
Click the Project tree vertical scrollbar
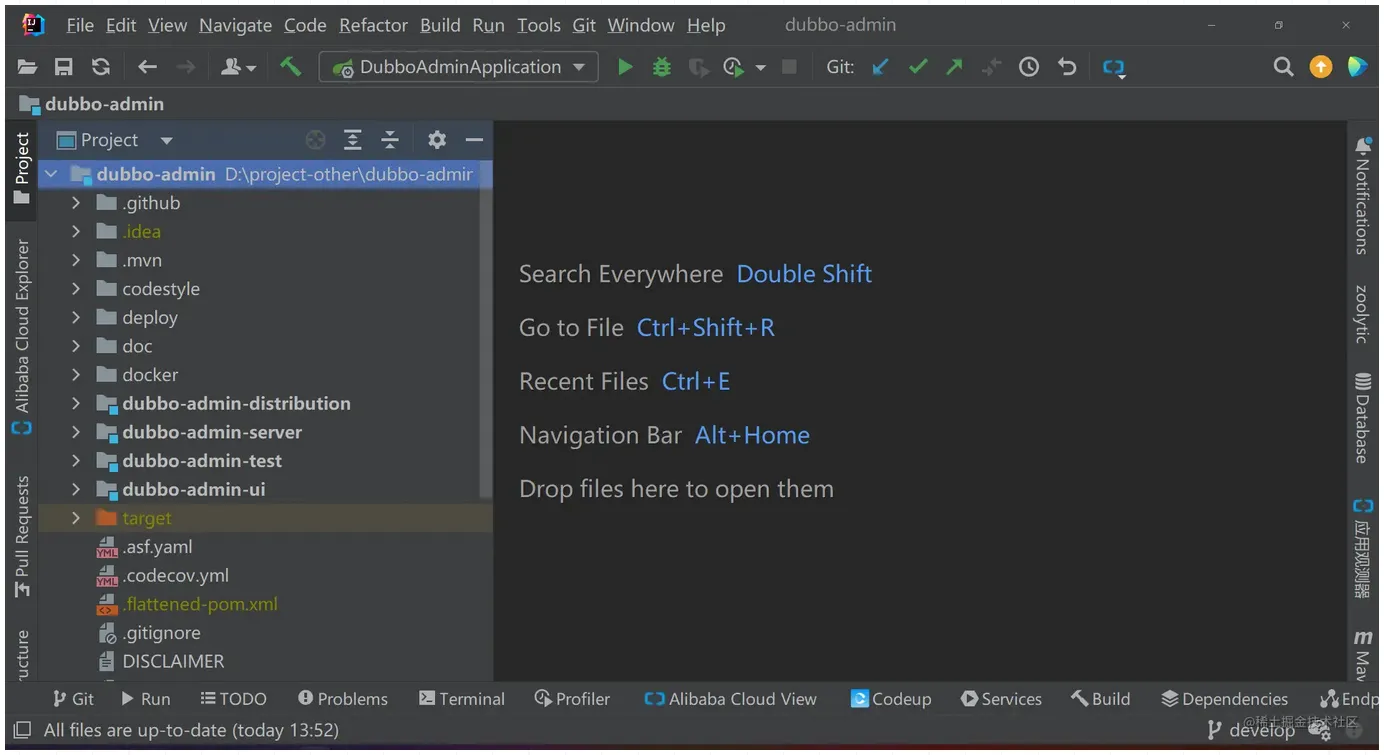pyautogui.click(x=486, y=332)
